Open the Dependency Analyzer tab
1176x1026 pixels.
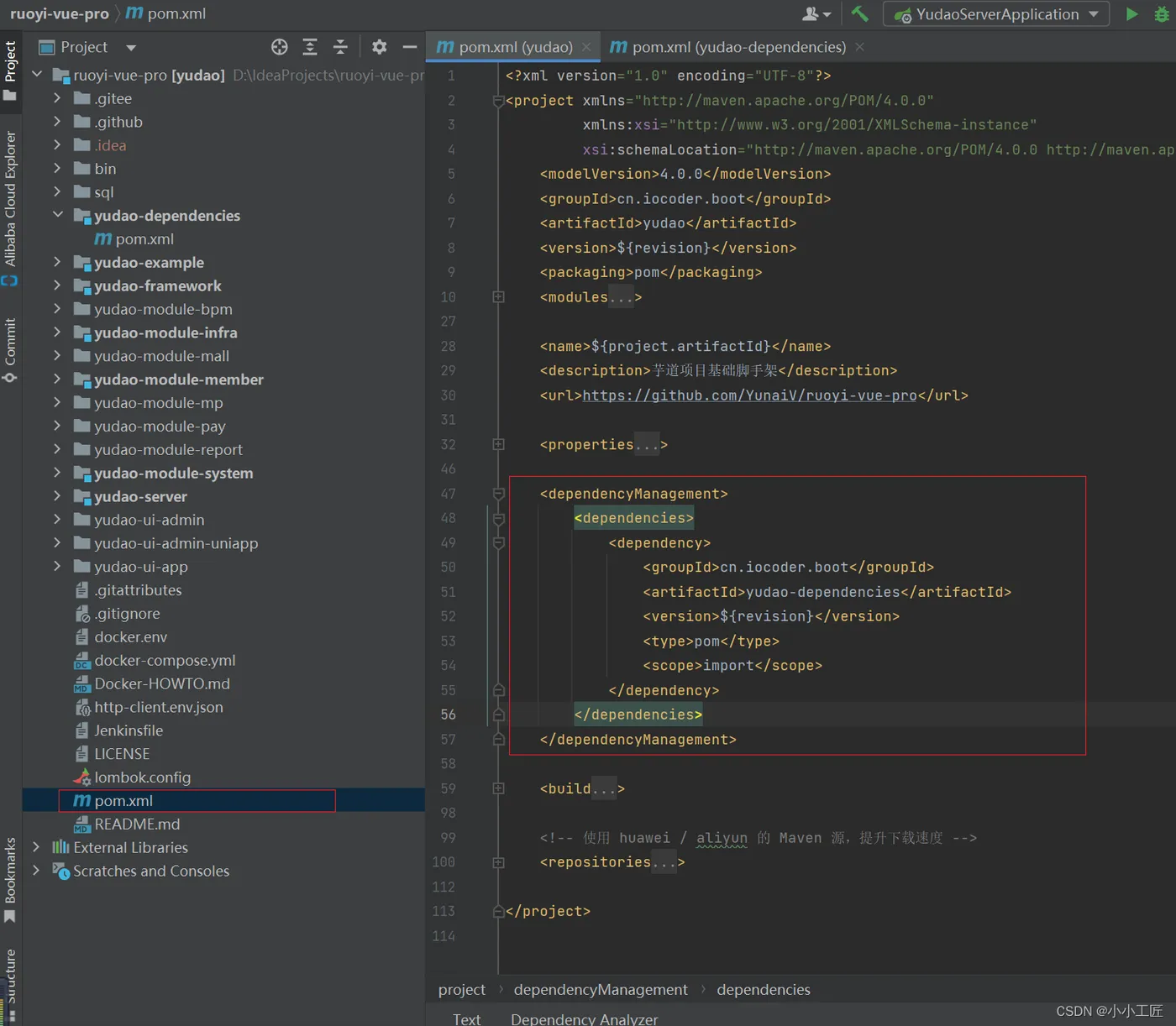(x=584, y=1018)
